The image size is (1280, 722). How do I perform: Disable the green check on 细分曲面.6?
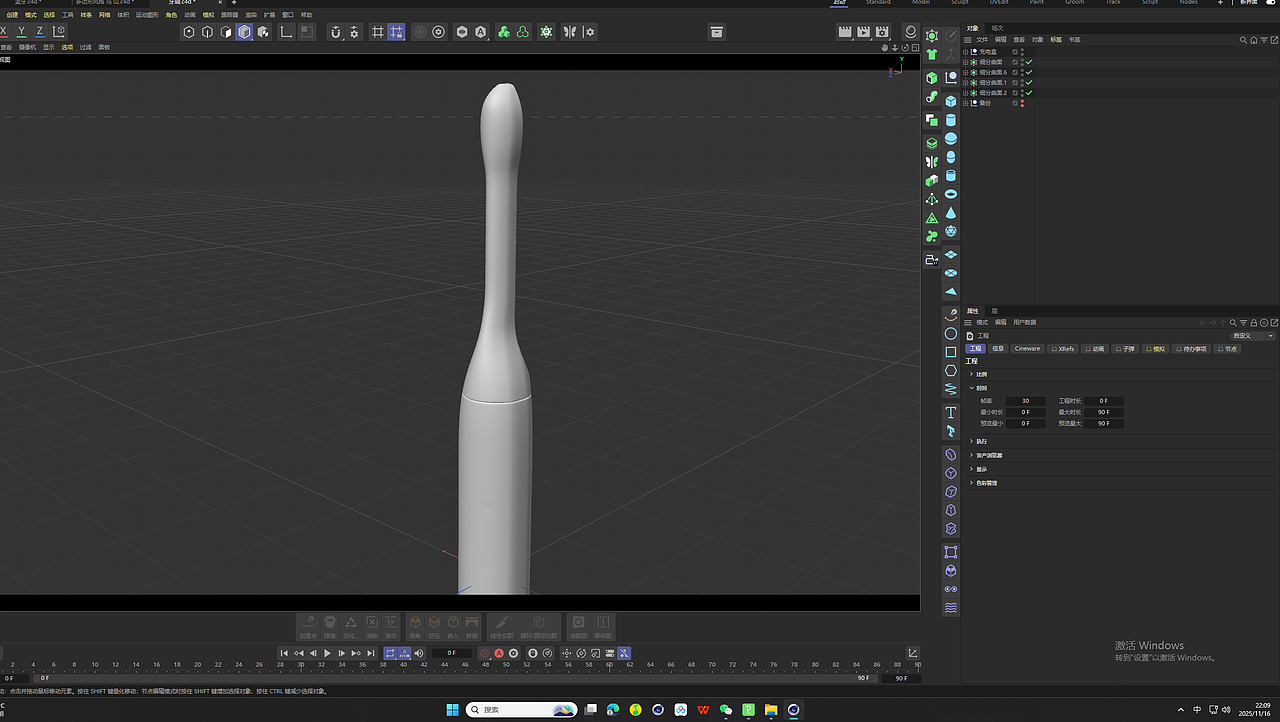point(1029,72)
